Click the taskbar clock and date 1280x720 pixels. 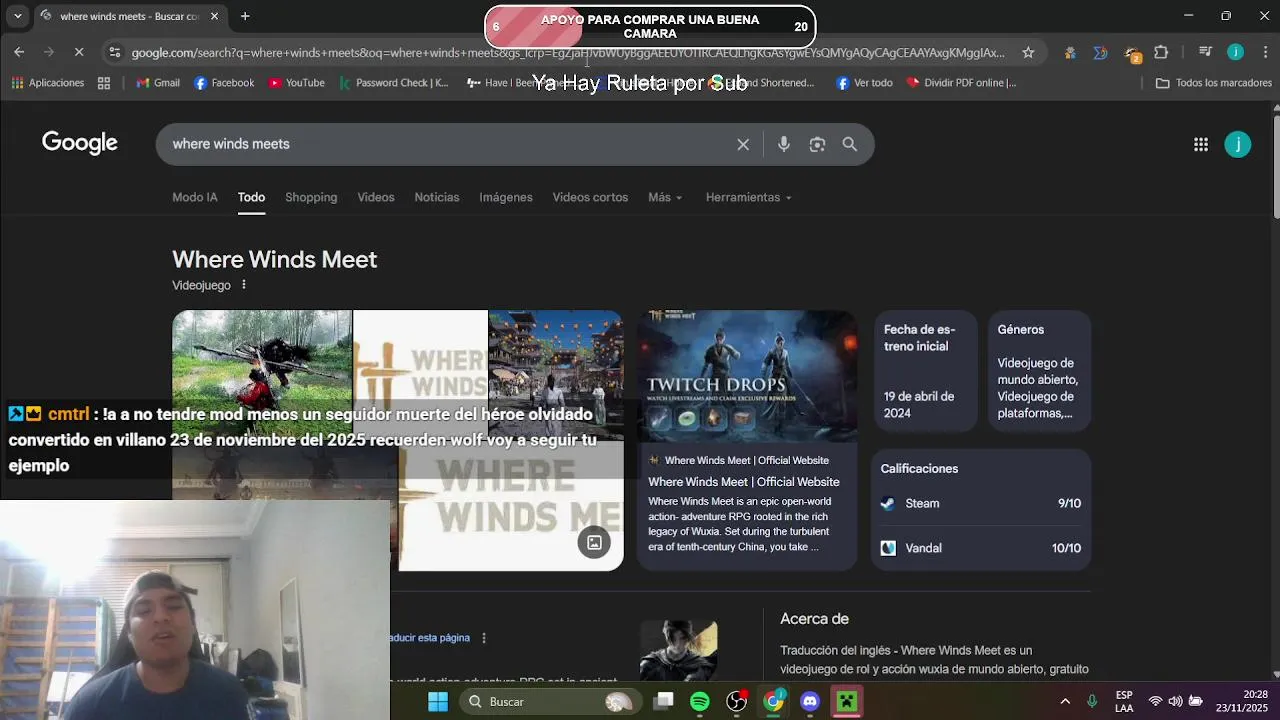pos(1242,701)
